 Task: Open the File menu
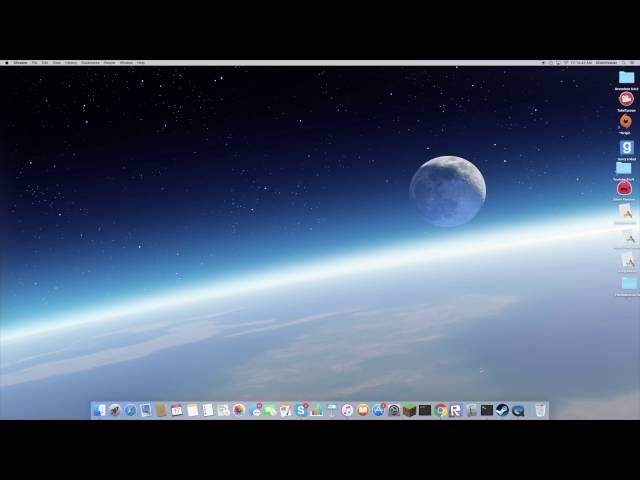(x=34, y=62)
